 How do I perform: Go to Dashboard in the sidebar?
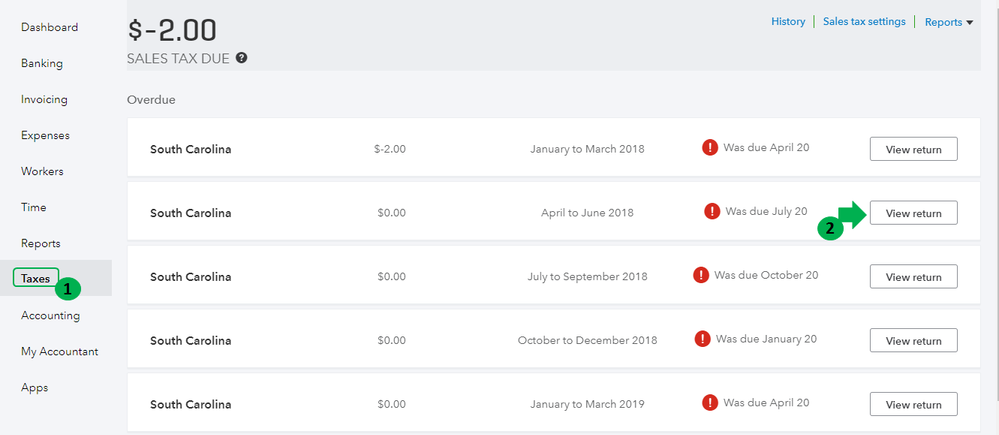tap(49, 27)
